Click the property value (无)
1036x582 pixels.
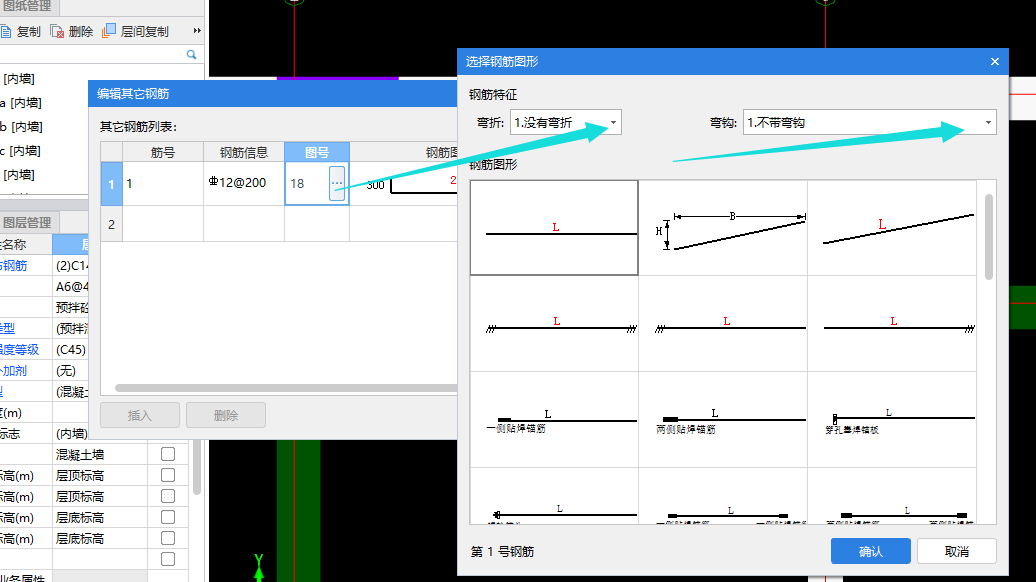click(71, 371)
